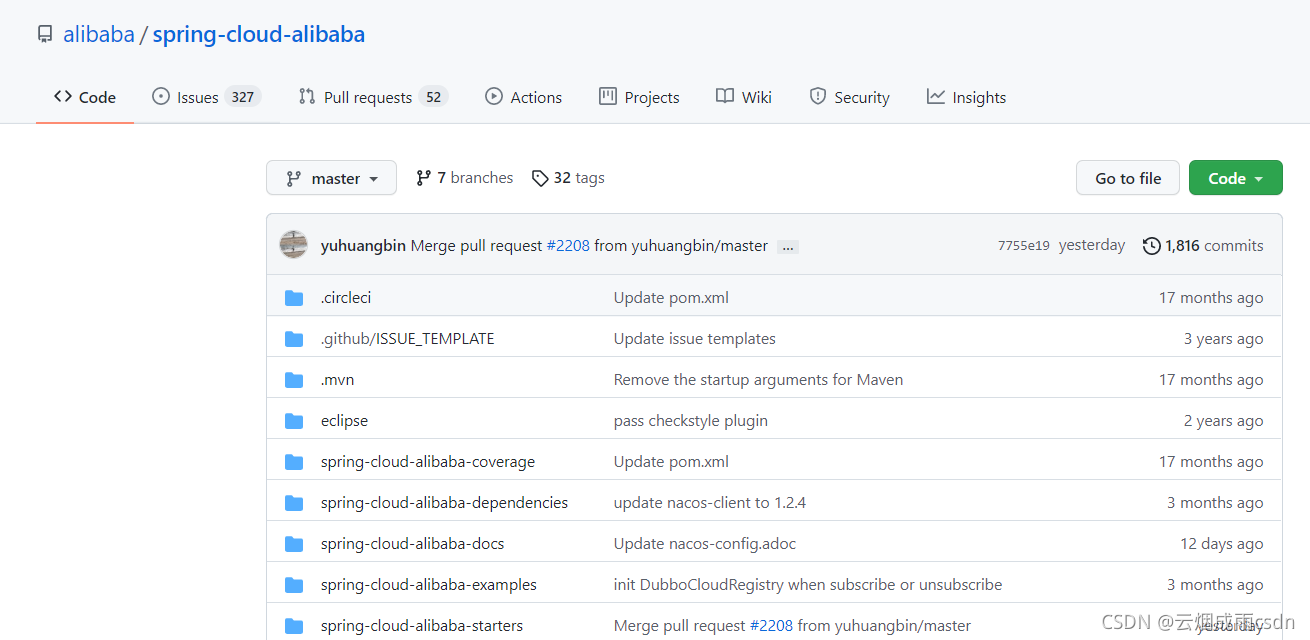Click the folder icon for .github/ISSUE_TEMPLATE
Screen dimensions: 1310x640
[294, 339]
